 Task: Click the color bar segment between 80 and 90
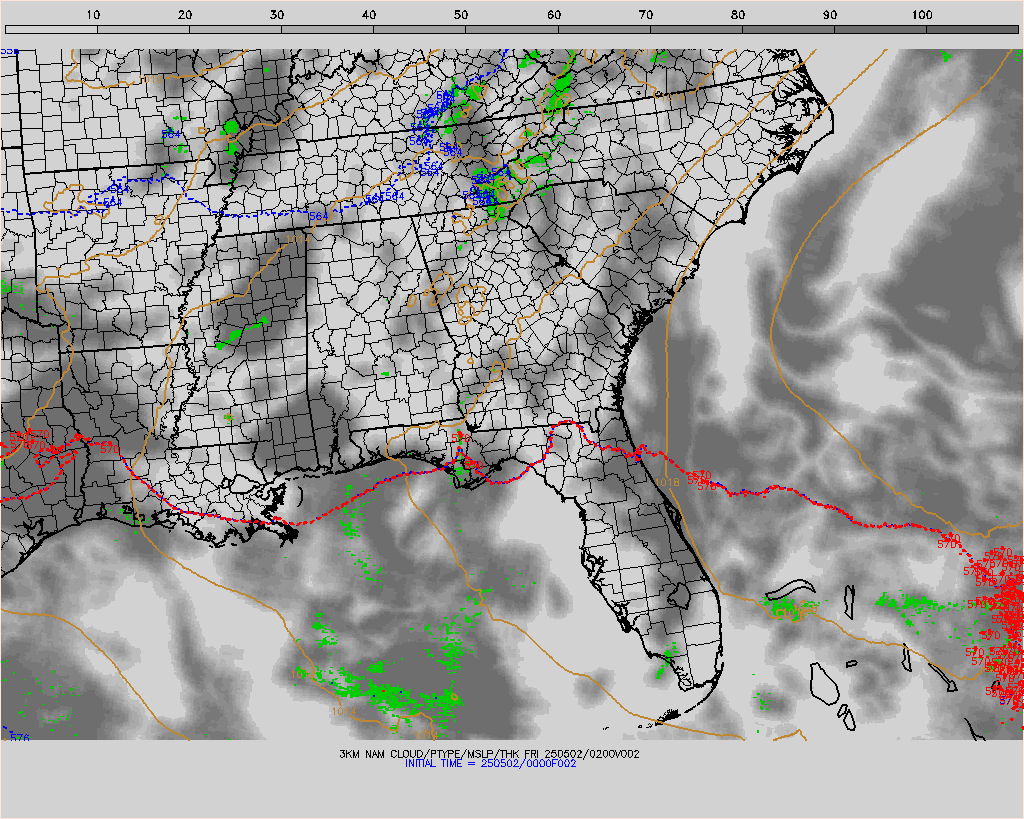pos(788,29)
